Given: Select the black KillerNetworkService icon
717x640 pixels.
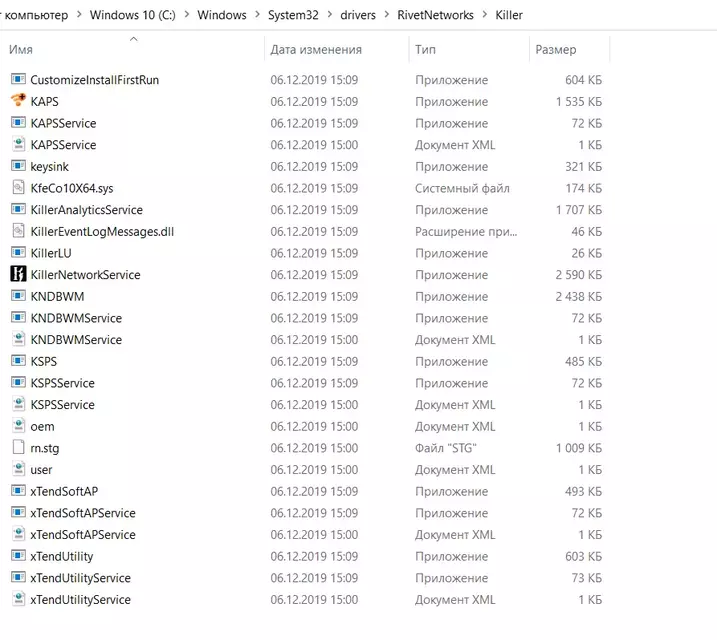Looking at the screenshot, I should [18, 274].
